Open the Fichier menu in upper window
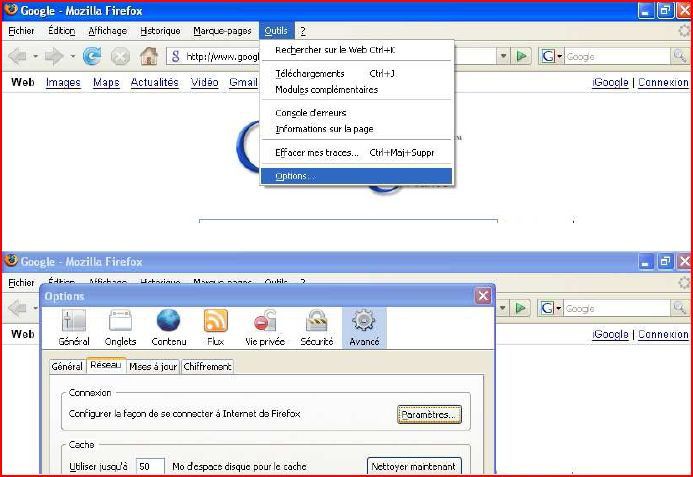Viewport: 693px width, 477px height. [x=21, y=31]
